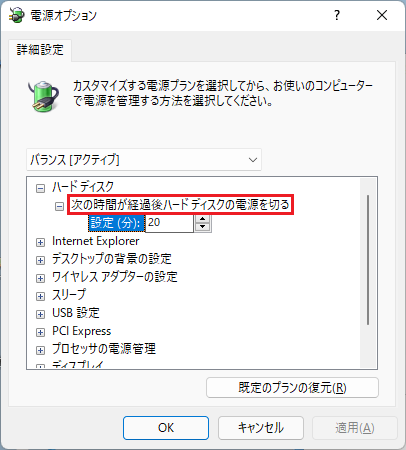Image resolution: width=406 pixels, height=450 pixels.
Task: Click the Power Options title bar icon
Action: (16, 15)
